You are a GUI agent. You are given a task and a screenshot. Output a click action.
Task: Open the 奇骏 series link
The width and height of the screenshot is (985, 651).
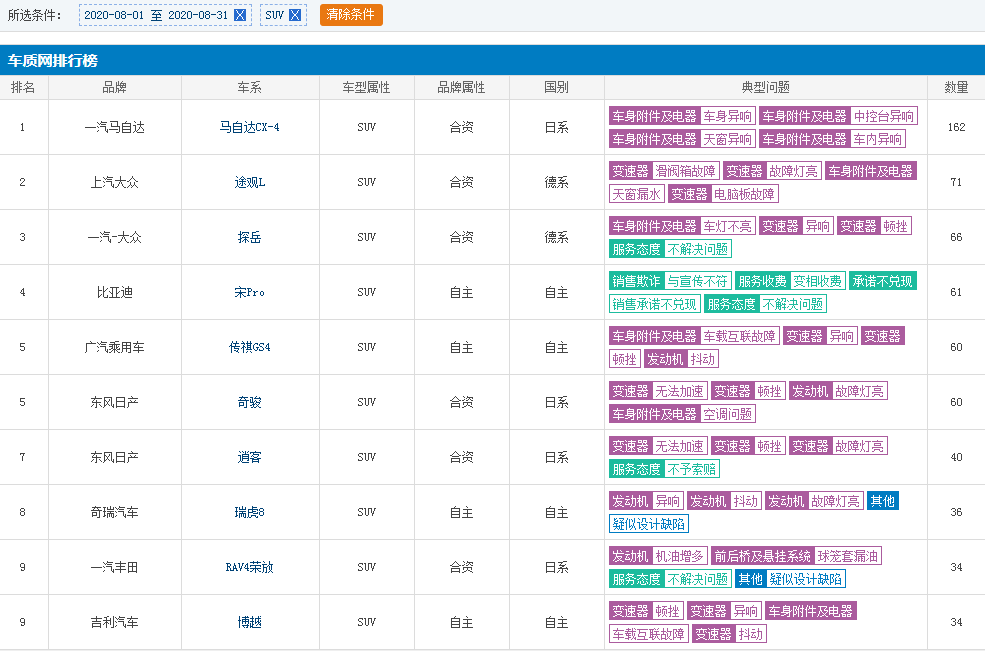tap(249, 402)
